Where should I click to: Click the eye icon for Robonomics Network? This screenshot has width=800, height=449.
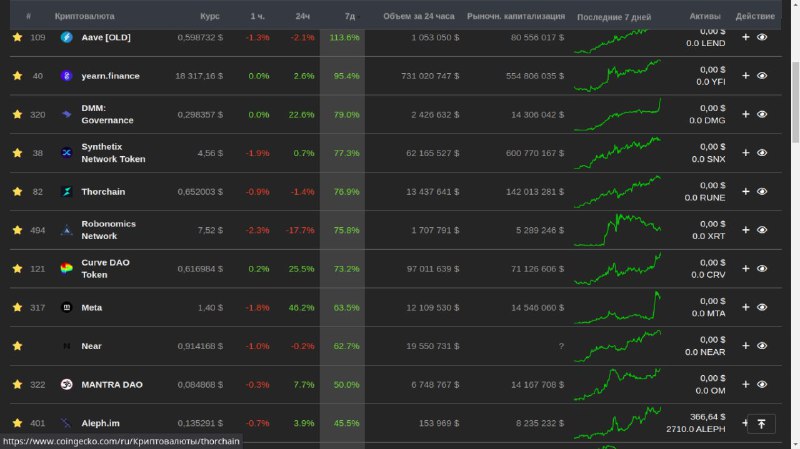click(762, 230)
